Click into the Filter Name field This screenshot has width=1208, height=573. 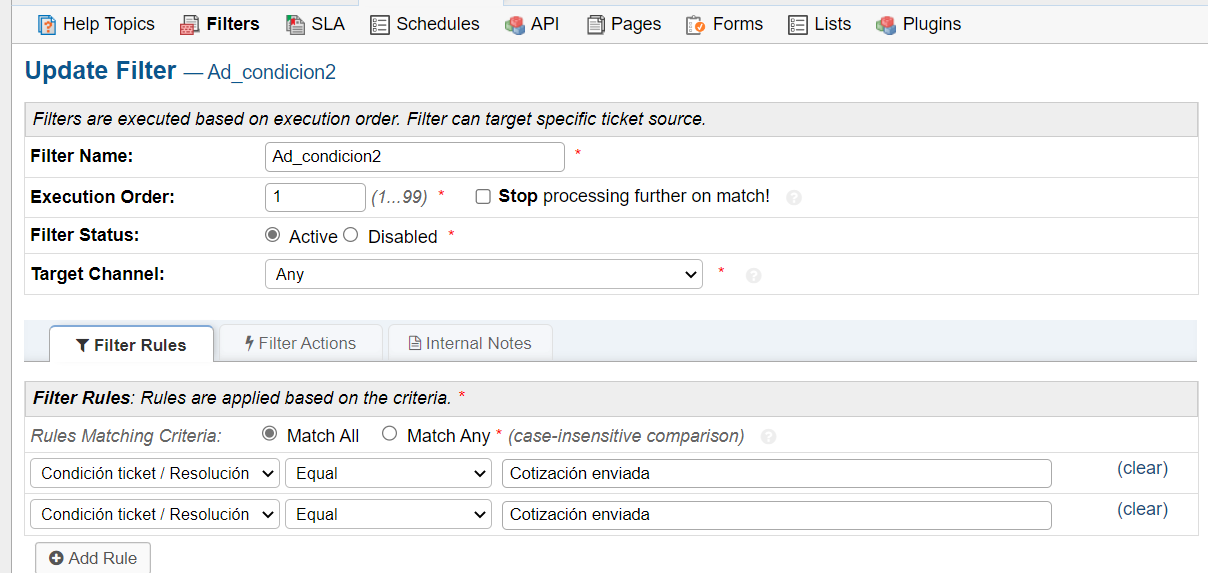414,157
